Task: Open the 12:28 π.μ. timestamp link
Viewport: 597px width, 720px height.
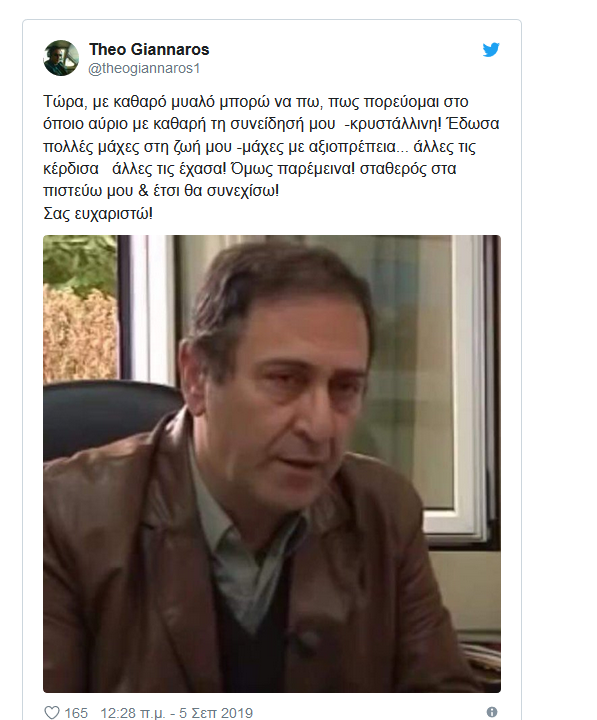Action: coord(132,713)
